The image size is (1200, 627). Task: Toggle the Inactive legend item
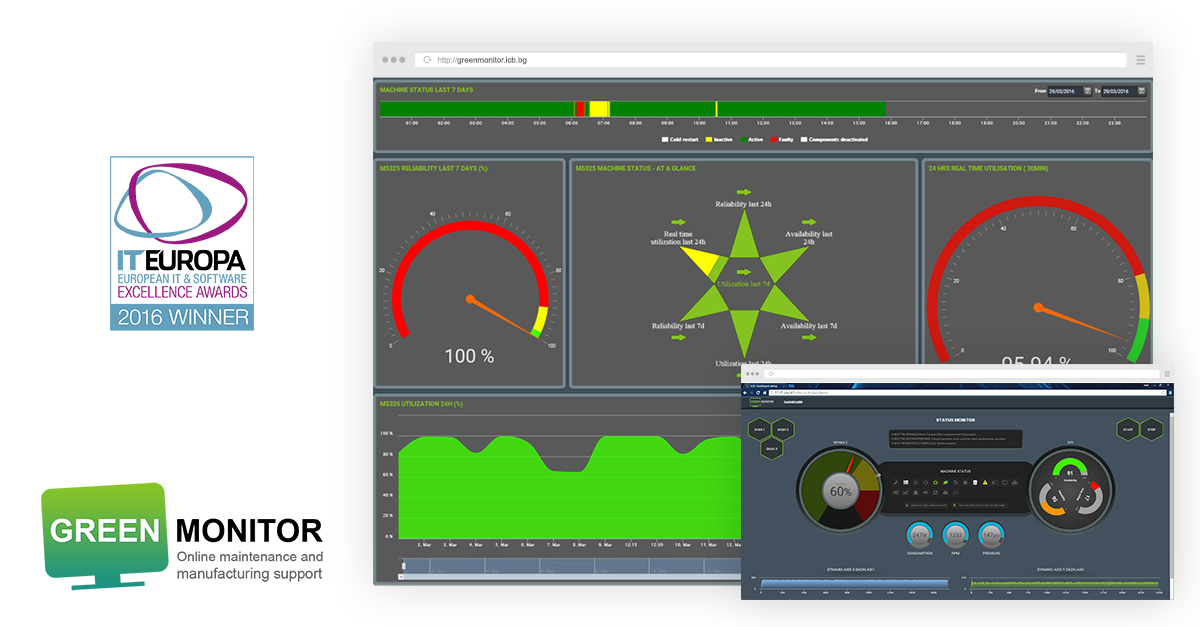click(x=719, y=140)
